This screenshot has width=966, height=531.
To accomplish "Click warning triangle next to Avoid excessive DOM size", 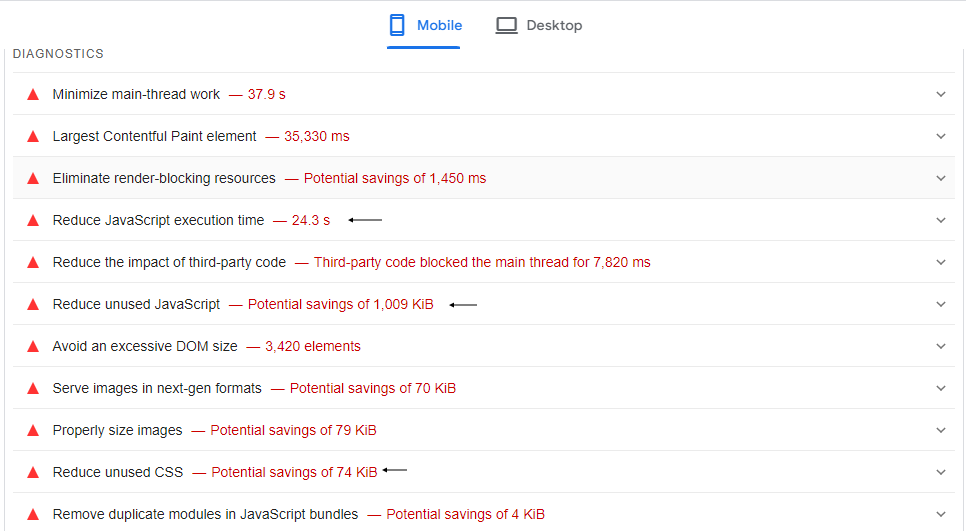I will tap(33, 346).
